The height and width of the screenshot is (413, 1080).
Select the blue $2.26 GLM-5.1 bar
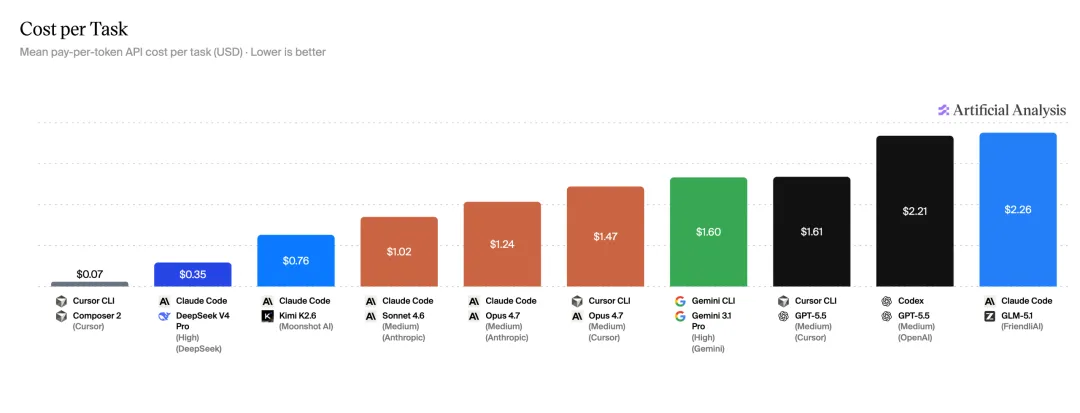pyautogui.click(x=1018, y=210)
